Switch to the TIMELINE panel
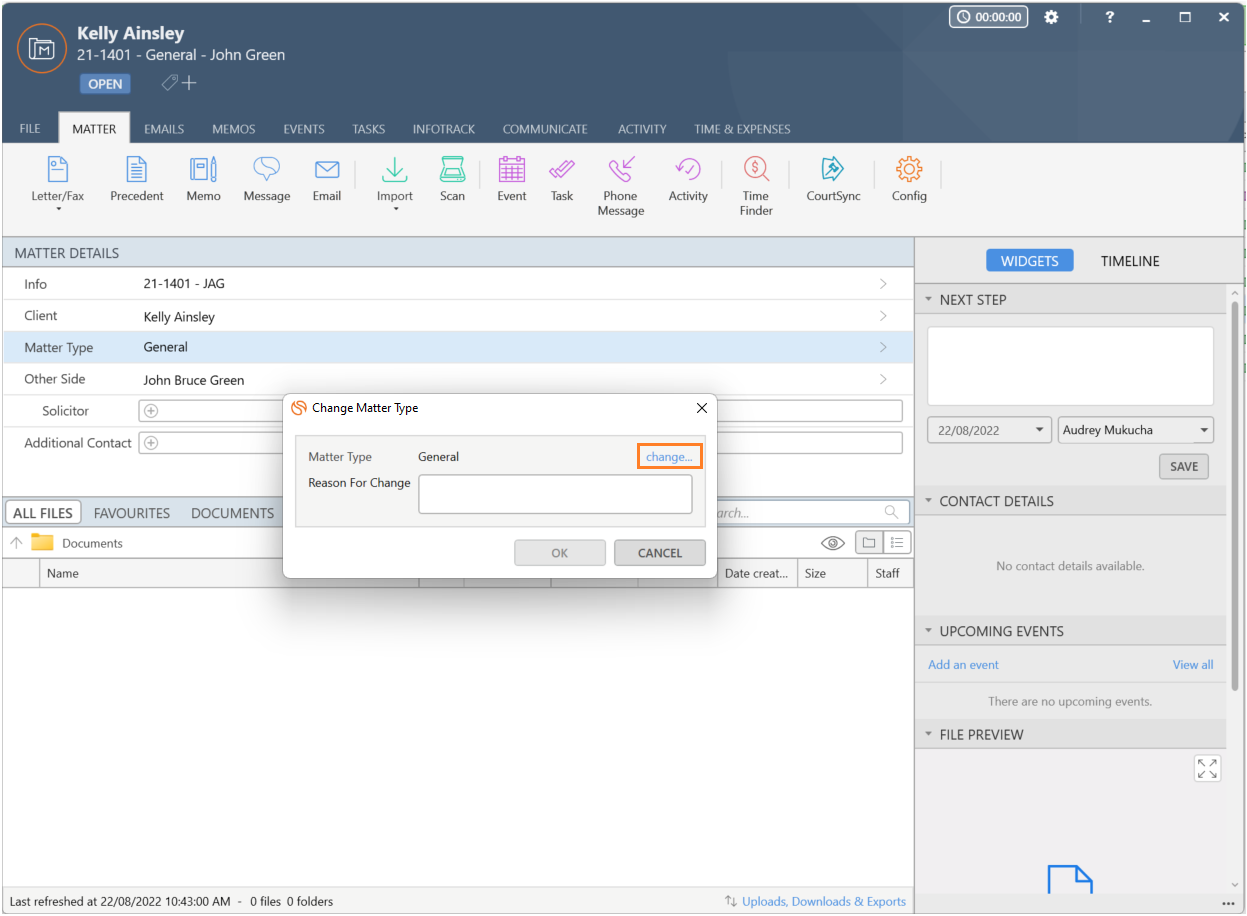Viewport: 1247px width, 916px height. [1130, 260]
